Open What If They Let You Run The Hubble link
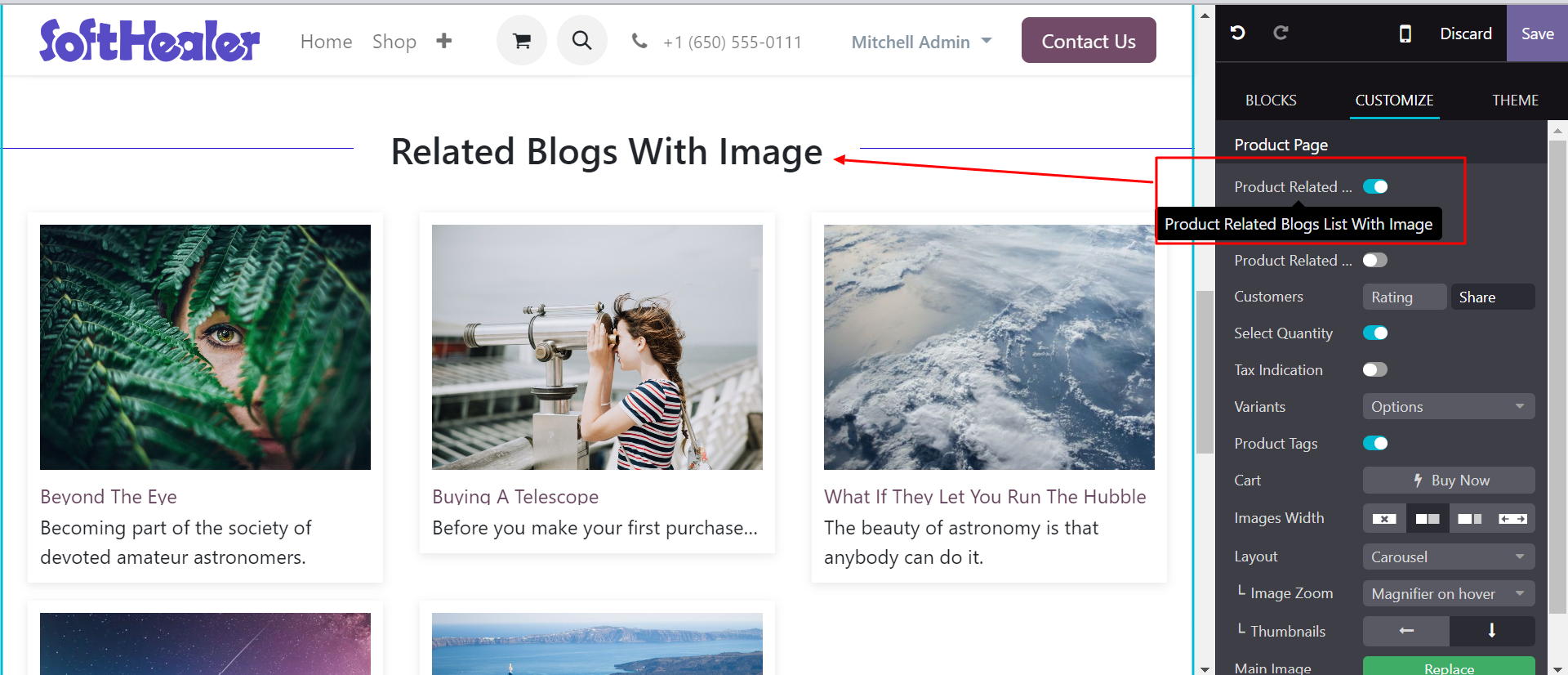This screenshot has width=1568, height=675. (x=985, y=496)
